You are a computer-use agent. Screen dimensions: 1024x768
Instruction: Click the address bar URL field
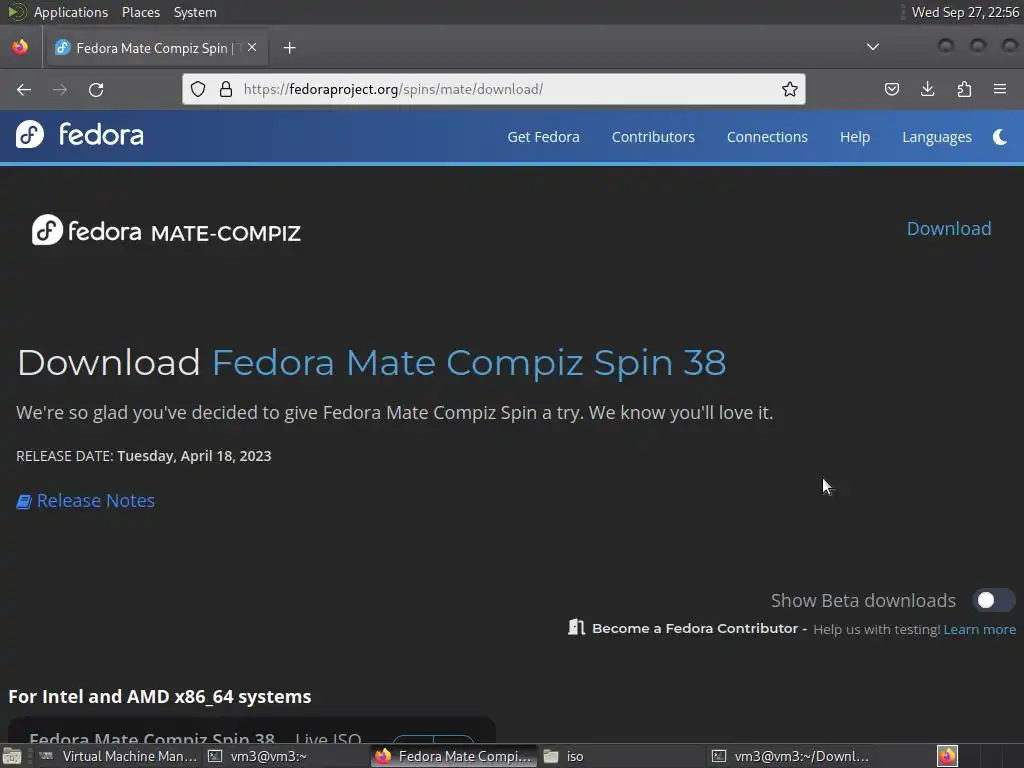[x=493, y=89]
